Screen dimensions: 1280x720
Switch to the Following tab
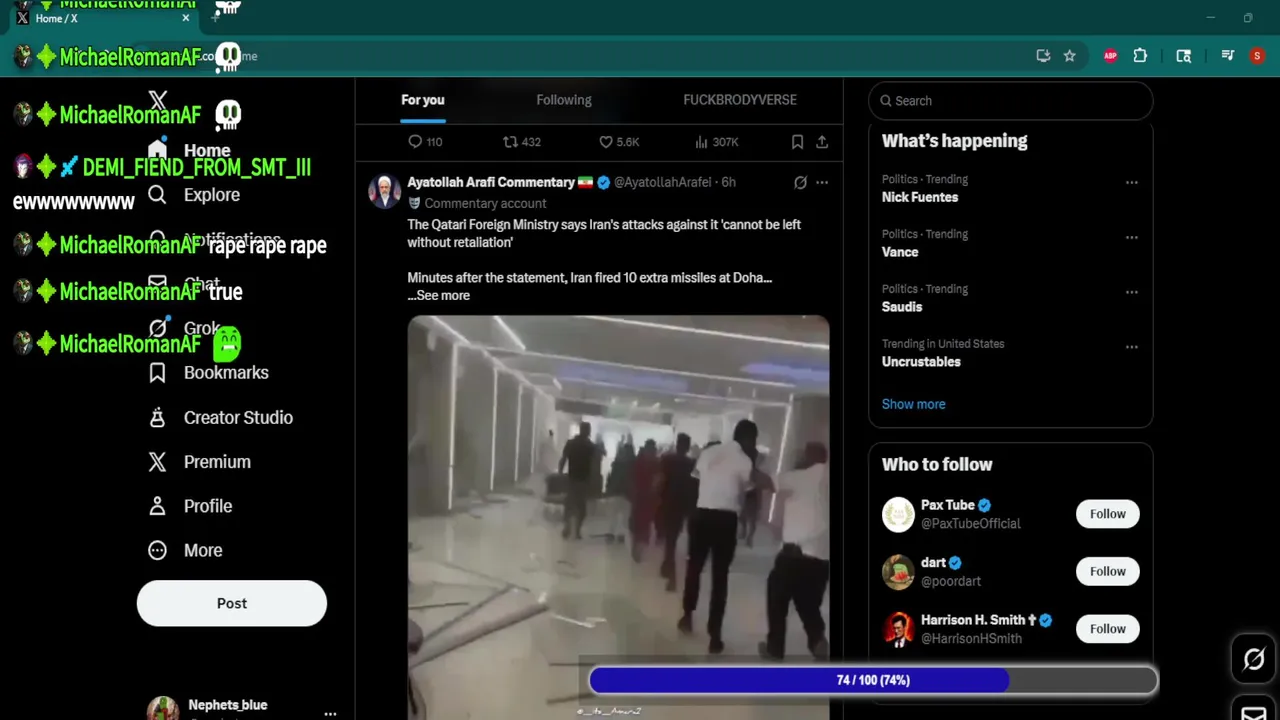564,100
